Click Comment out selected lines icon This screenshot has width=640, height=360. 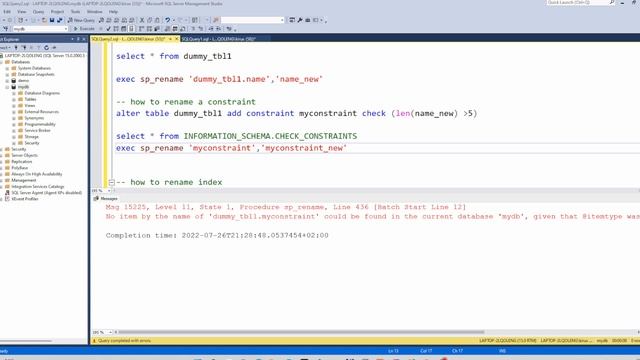(x=193, y=29)
